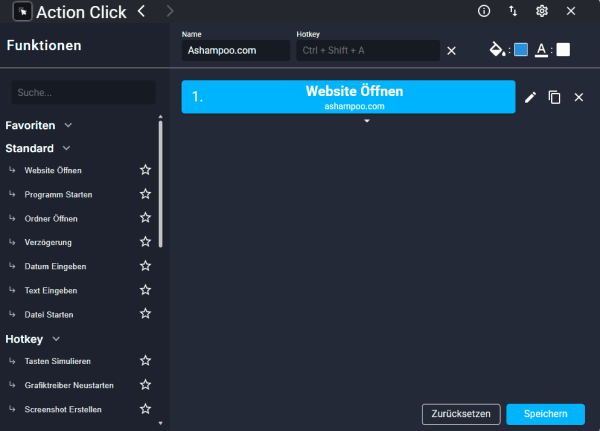Collapse the Hotkey section

point(56,339)
